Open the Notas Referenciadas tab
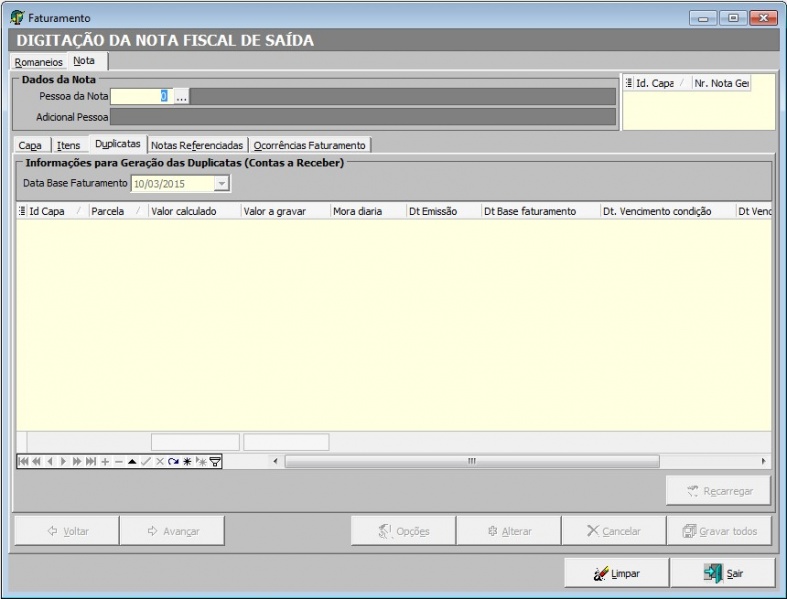Image resolution: width=787 pixels, height=599 pixels. pyautogui.click(x=197, y=145)
